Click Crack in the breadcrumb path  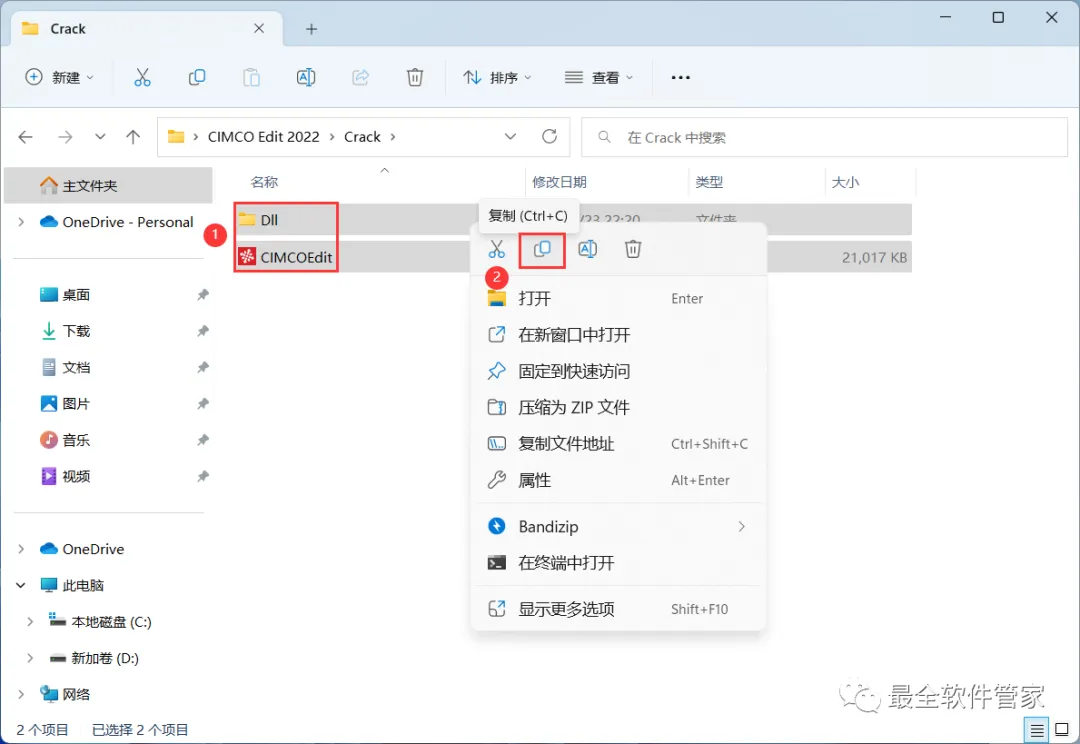pos(362,137)
